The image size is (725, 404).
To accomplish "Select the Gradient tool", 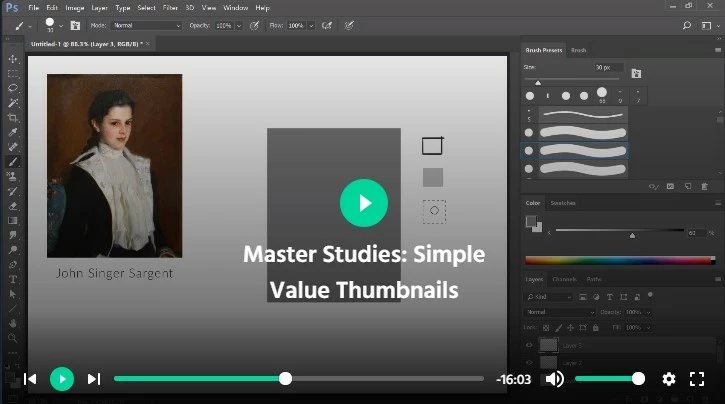I will (13, 220).
